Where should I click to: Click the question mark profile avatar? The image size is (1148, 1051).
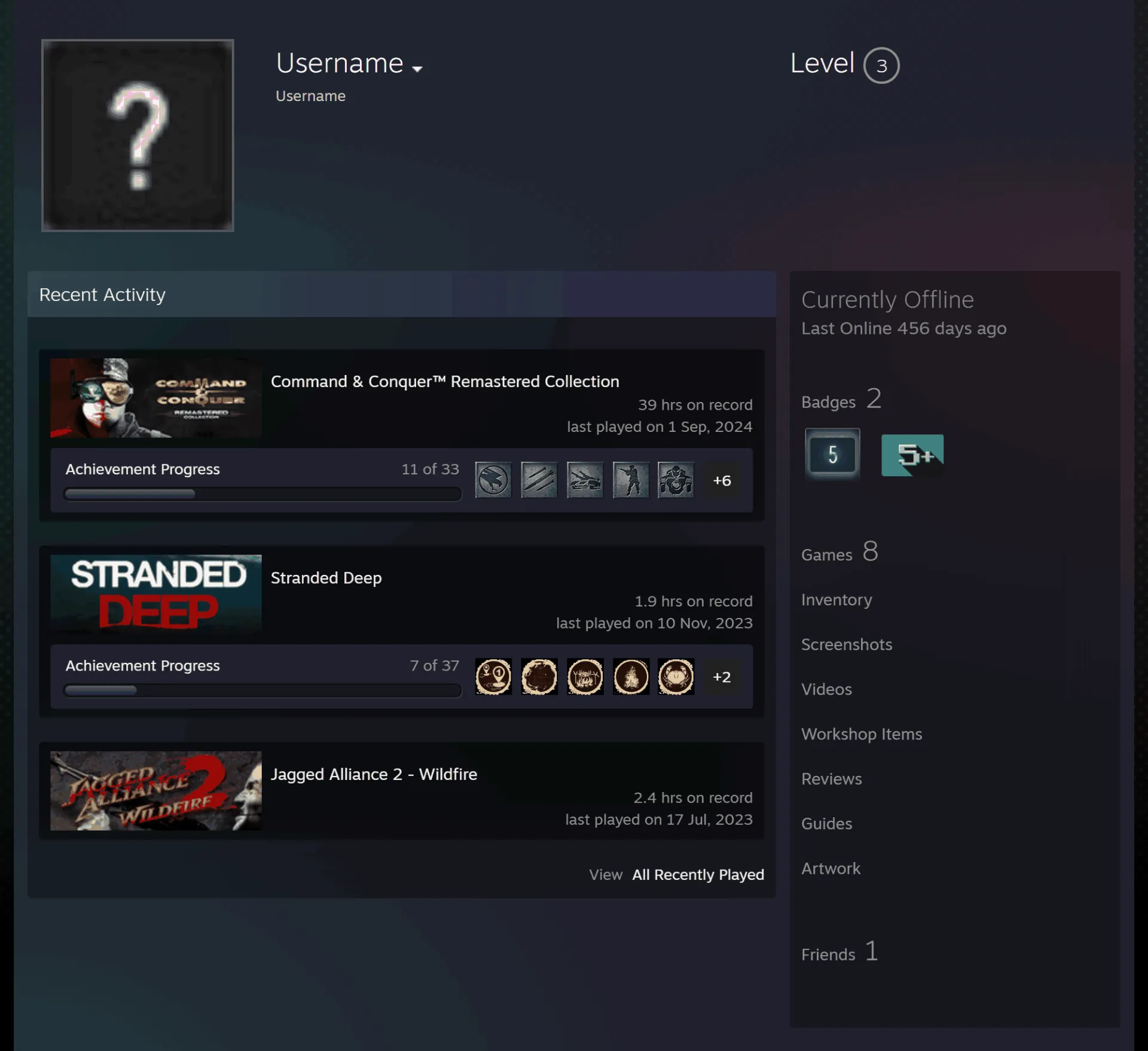(x=138, y=135)
